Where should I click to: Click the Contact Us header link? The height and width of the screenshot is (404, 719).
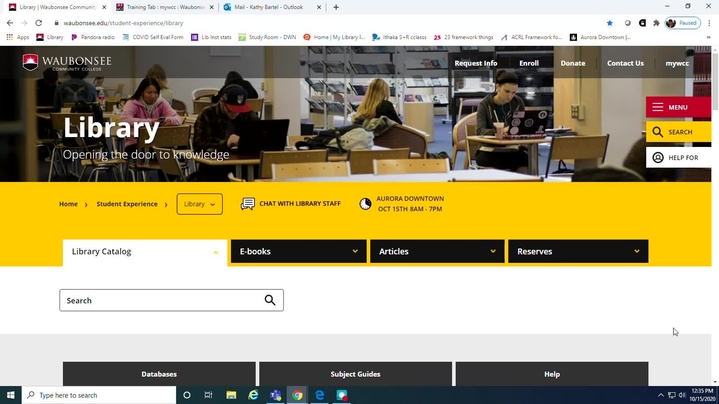pos(625,63)
